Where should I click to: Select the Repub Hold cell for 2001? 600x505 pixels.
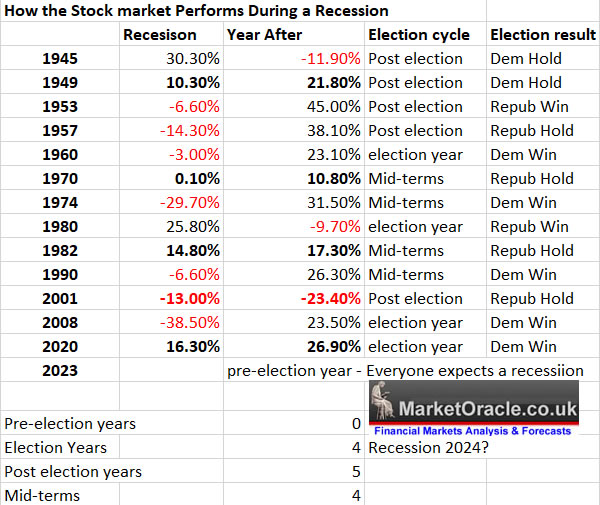[532, 299]
